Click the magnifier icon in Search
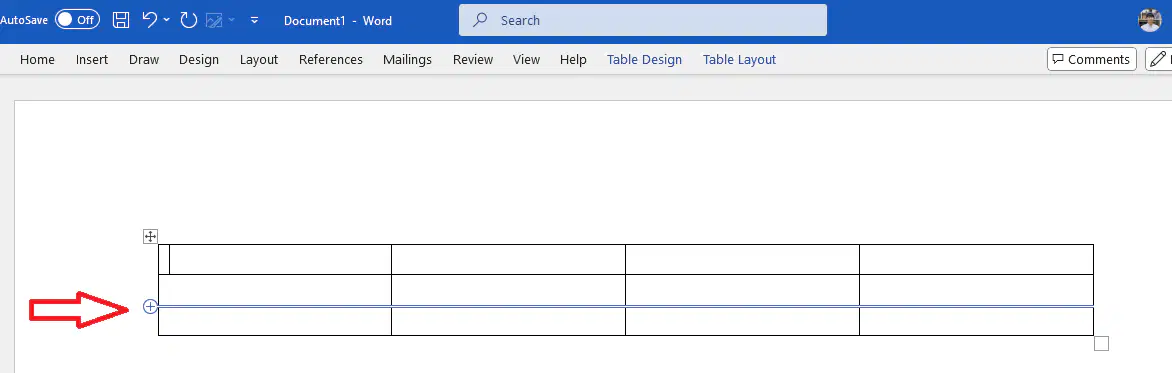The height and width of the screenshot is (373, 1172). click(481, 20)
